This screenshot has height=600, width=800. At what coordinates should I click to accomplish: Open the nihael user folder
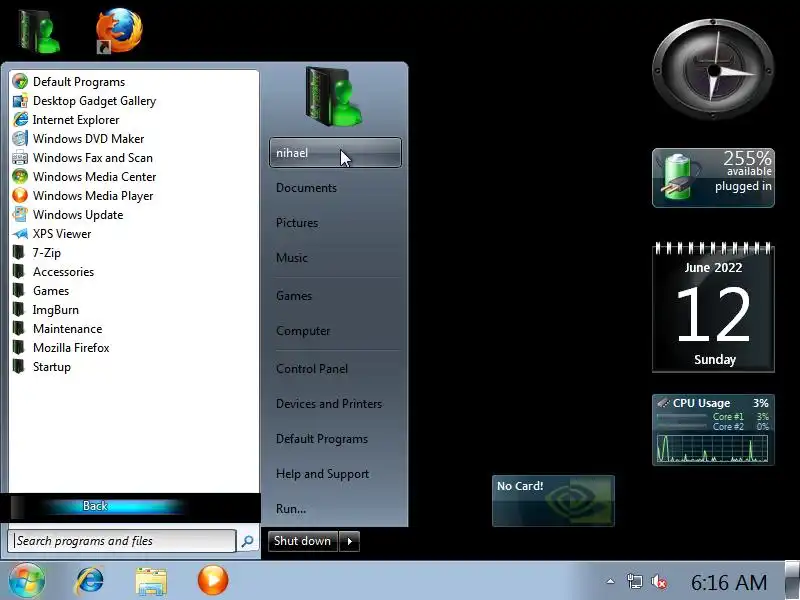click(x=335, y=153)
